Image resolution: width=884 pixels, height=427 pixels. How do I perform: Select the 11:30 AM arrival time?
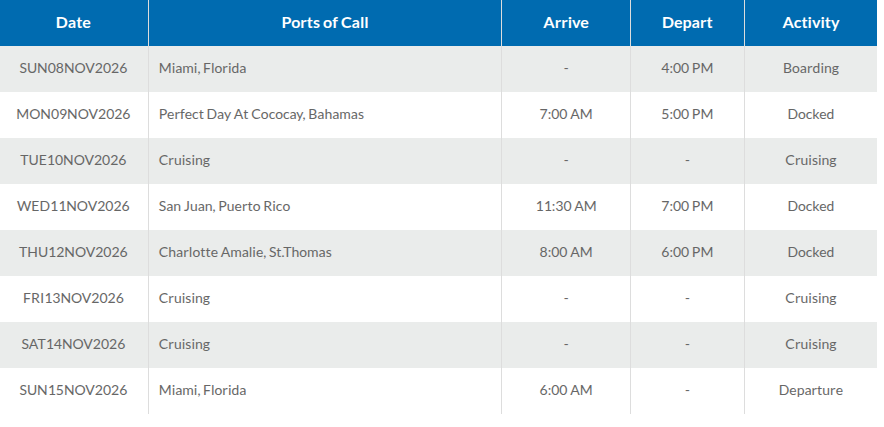point(565,206)
